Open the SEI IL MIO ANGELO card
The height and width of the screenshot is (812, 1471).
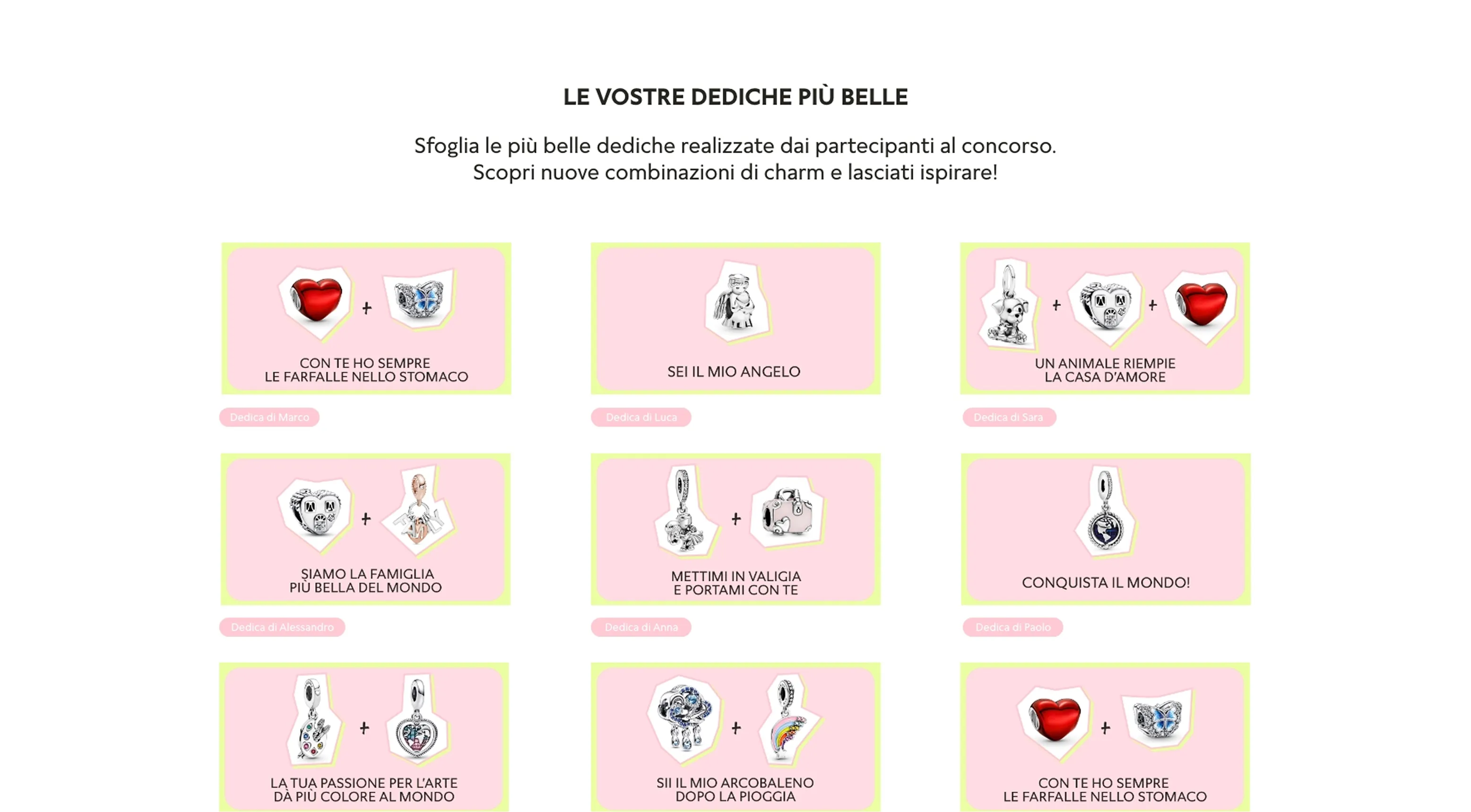pos(735,319)
